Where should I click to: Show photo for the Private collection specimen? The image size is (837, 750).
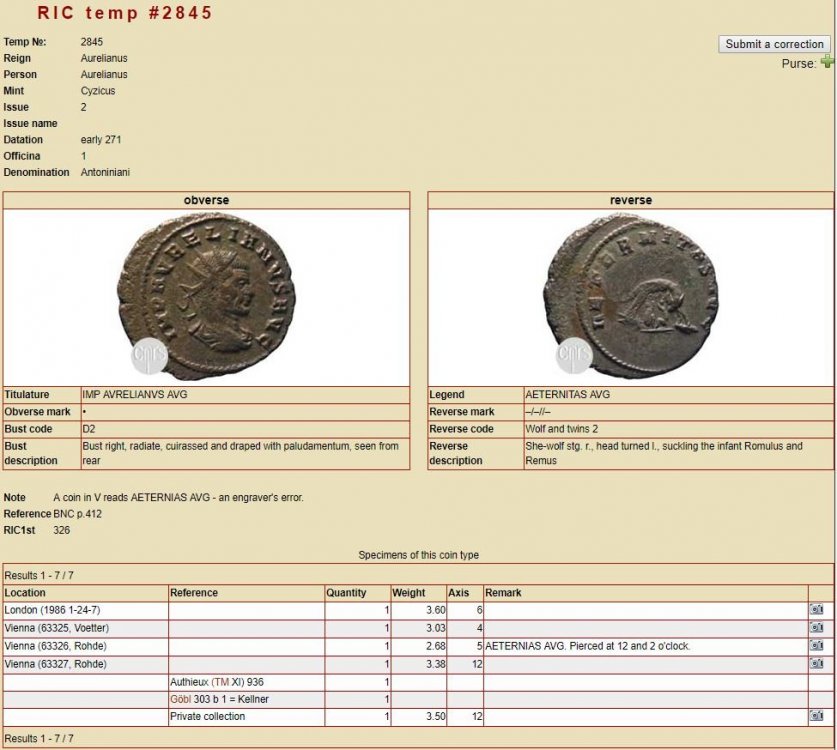point(816,717)
